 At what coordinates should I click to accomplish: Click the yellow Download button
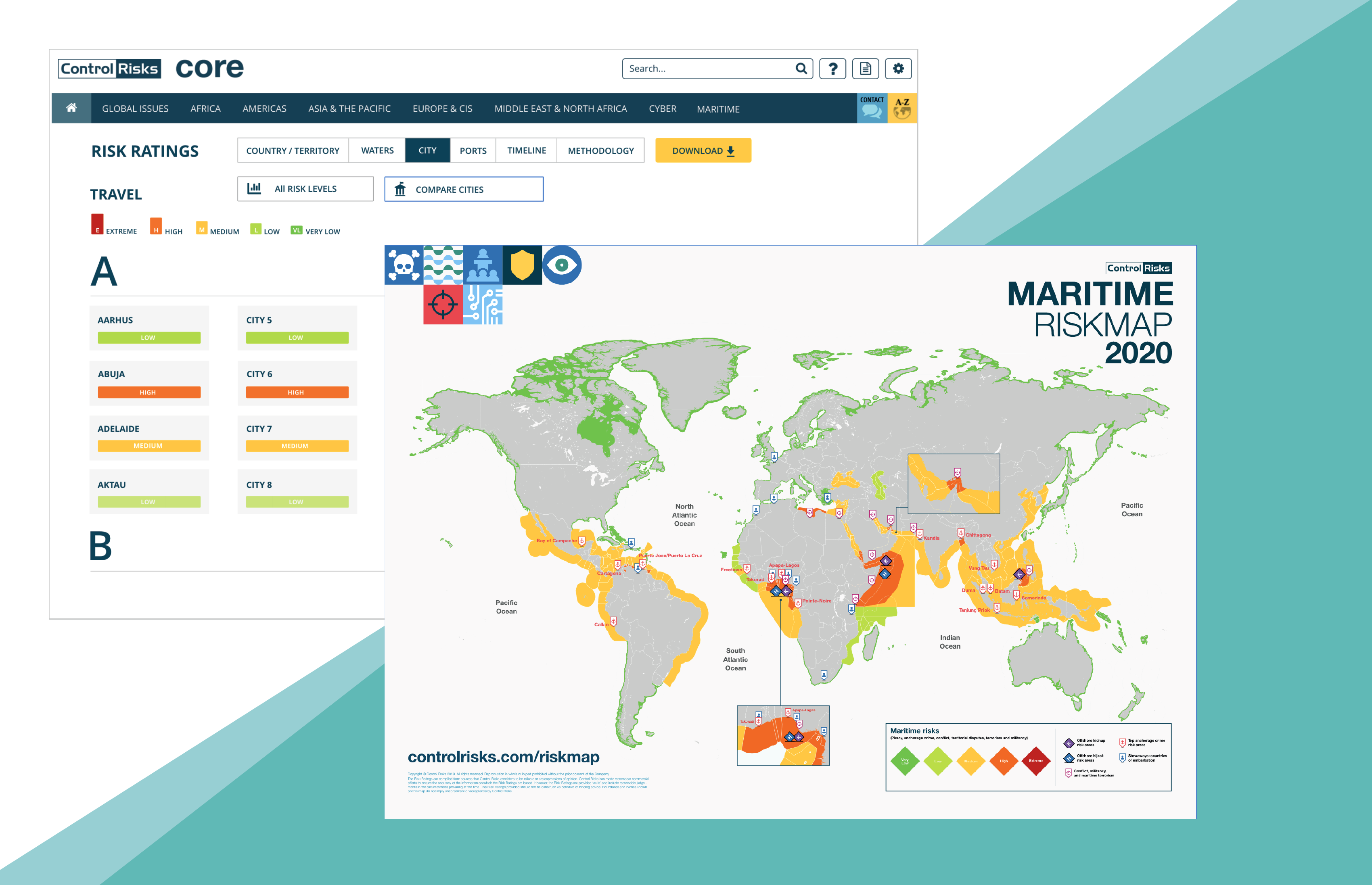703,150
